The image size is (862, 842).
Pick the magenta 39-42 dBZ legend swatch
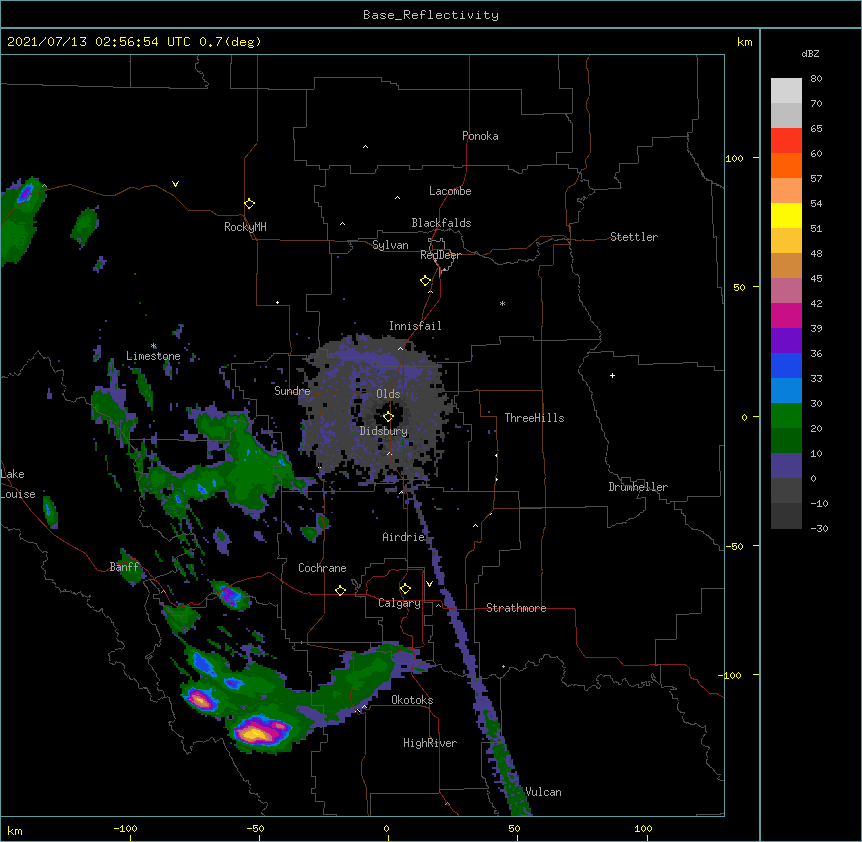click(786, 315)
